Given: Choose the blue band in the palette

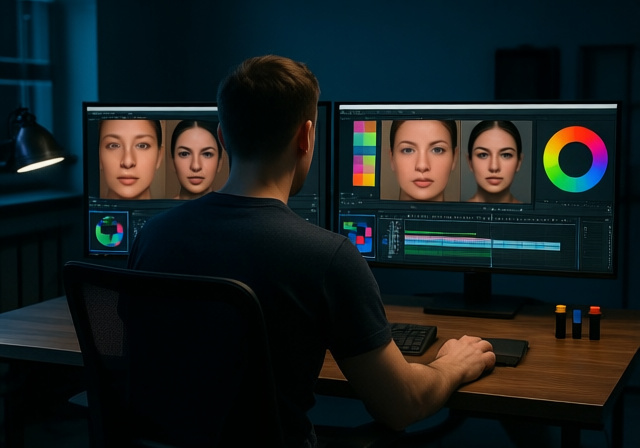Looking at the screenshot, I should coord(364,151).
